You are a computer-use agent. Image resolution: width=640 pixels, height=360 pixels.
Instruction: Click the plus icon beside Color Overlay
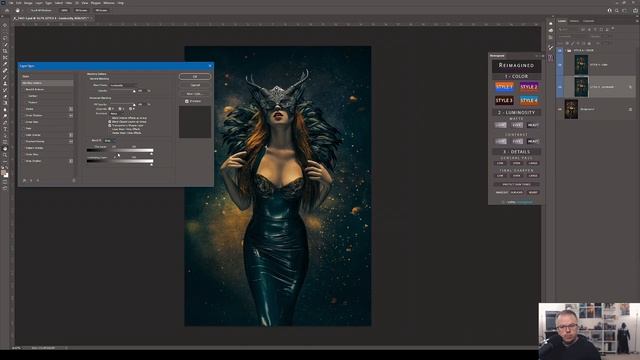71,135
